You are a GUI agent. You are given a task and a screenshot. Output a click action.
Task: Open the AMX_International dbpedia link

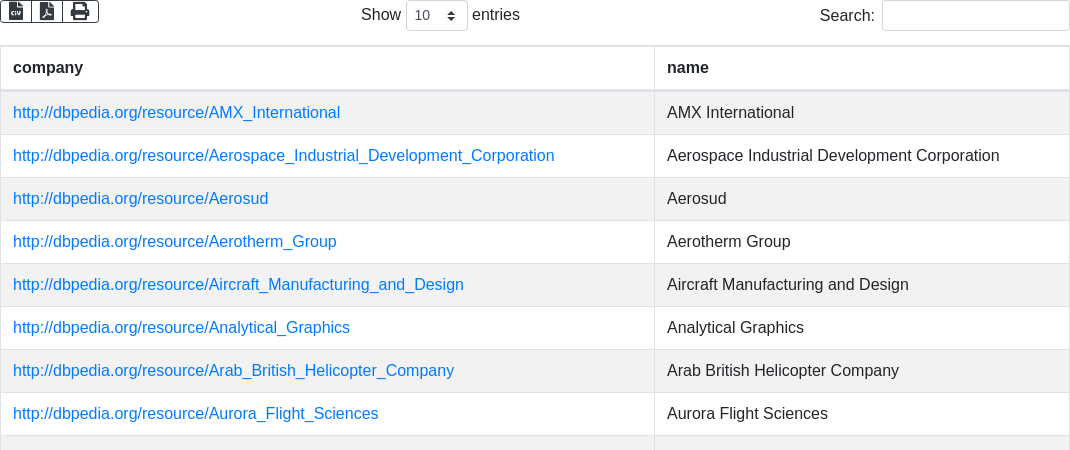click(176, 113)
